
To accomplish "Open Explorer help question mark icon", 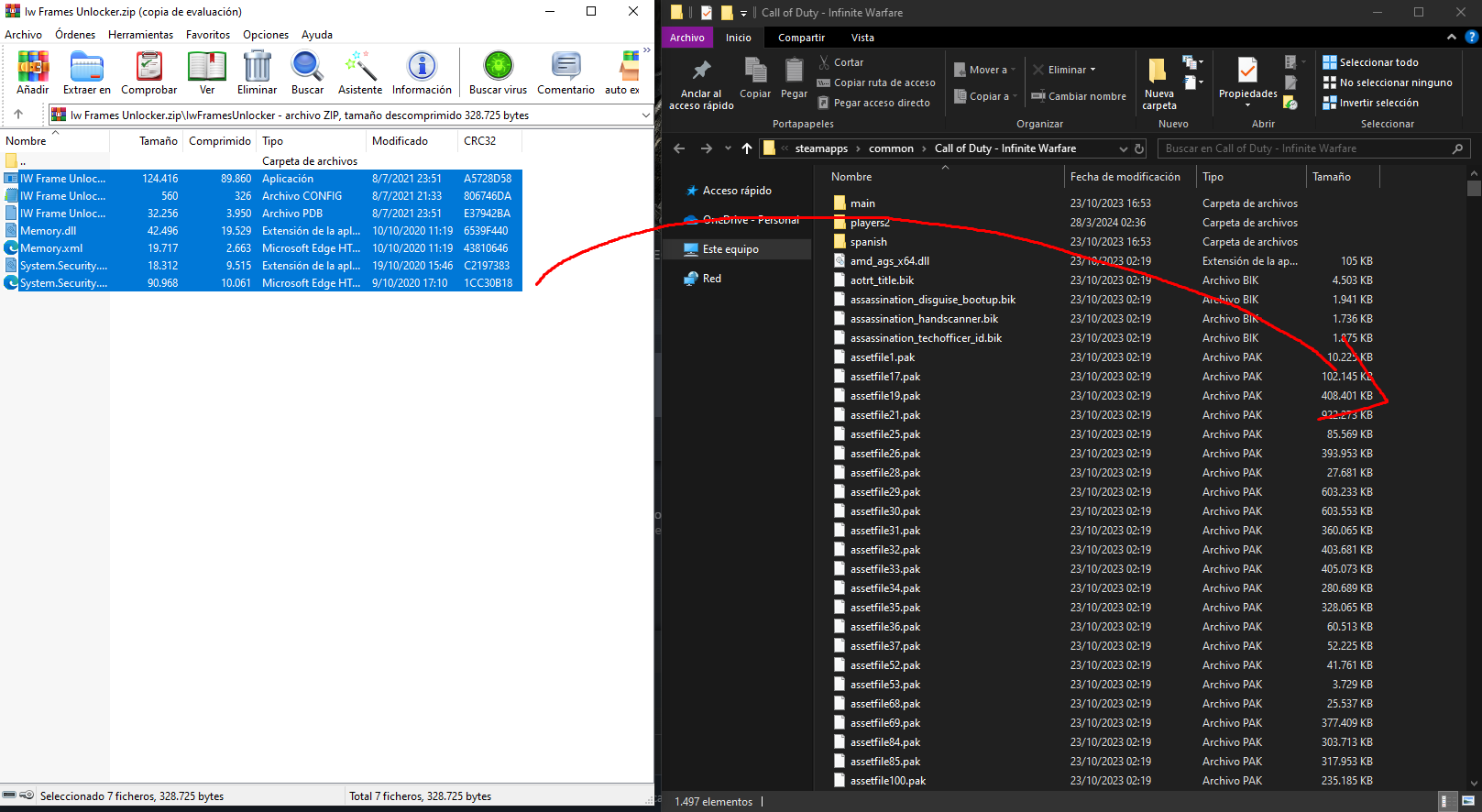I will click(x=1472, y=38).
